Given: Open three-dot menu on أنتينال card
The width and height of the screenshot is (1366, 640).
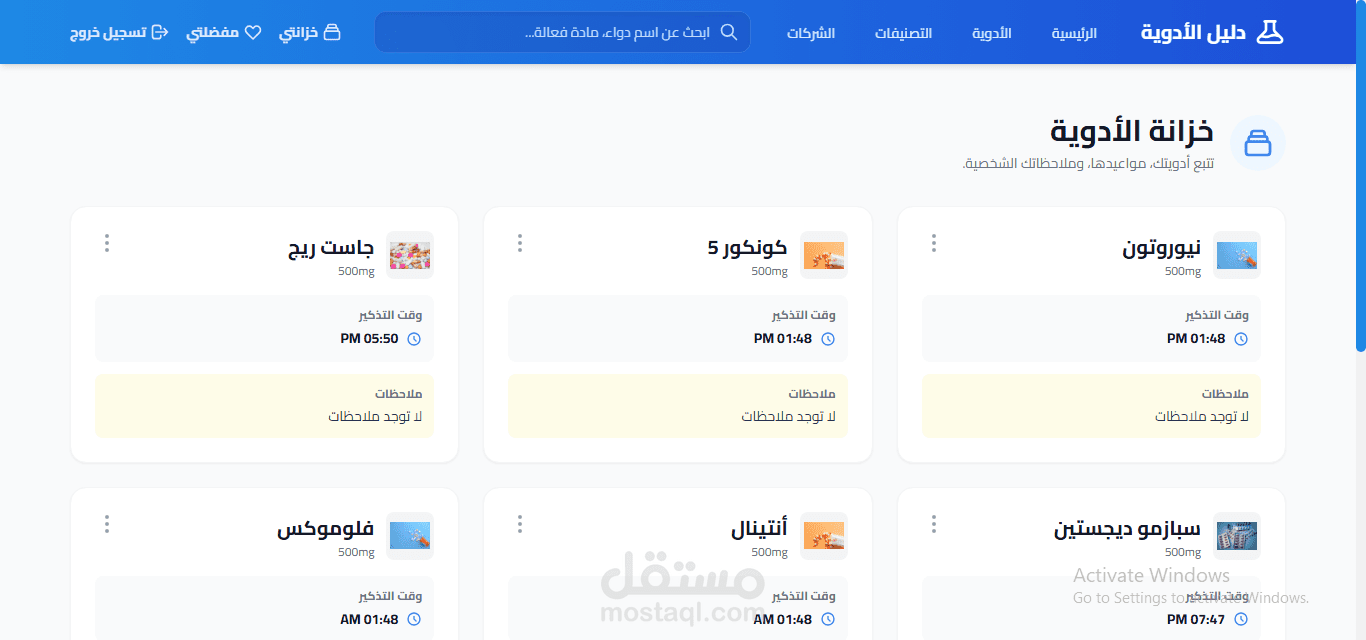Looking at the screenshot, I should coord(520,524).
